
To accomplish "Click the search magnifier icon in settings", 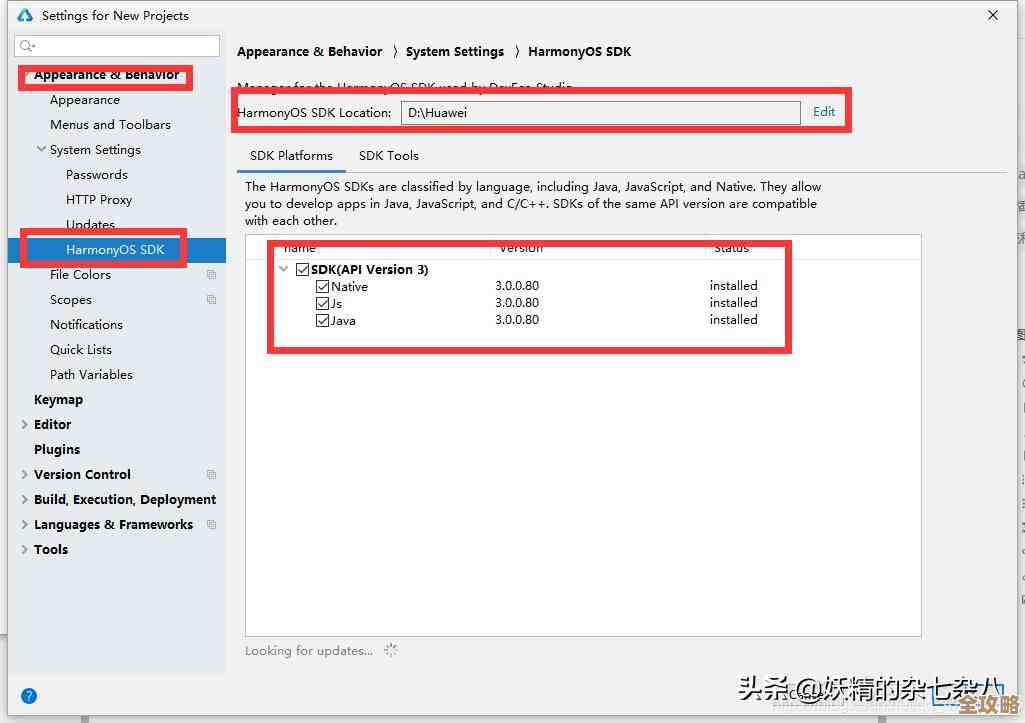I will (x=27, y=46).
